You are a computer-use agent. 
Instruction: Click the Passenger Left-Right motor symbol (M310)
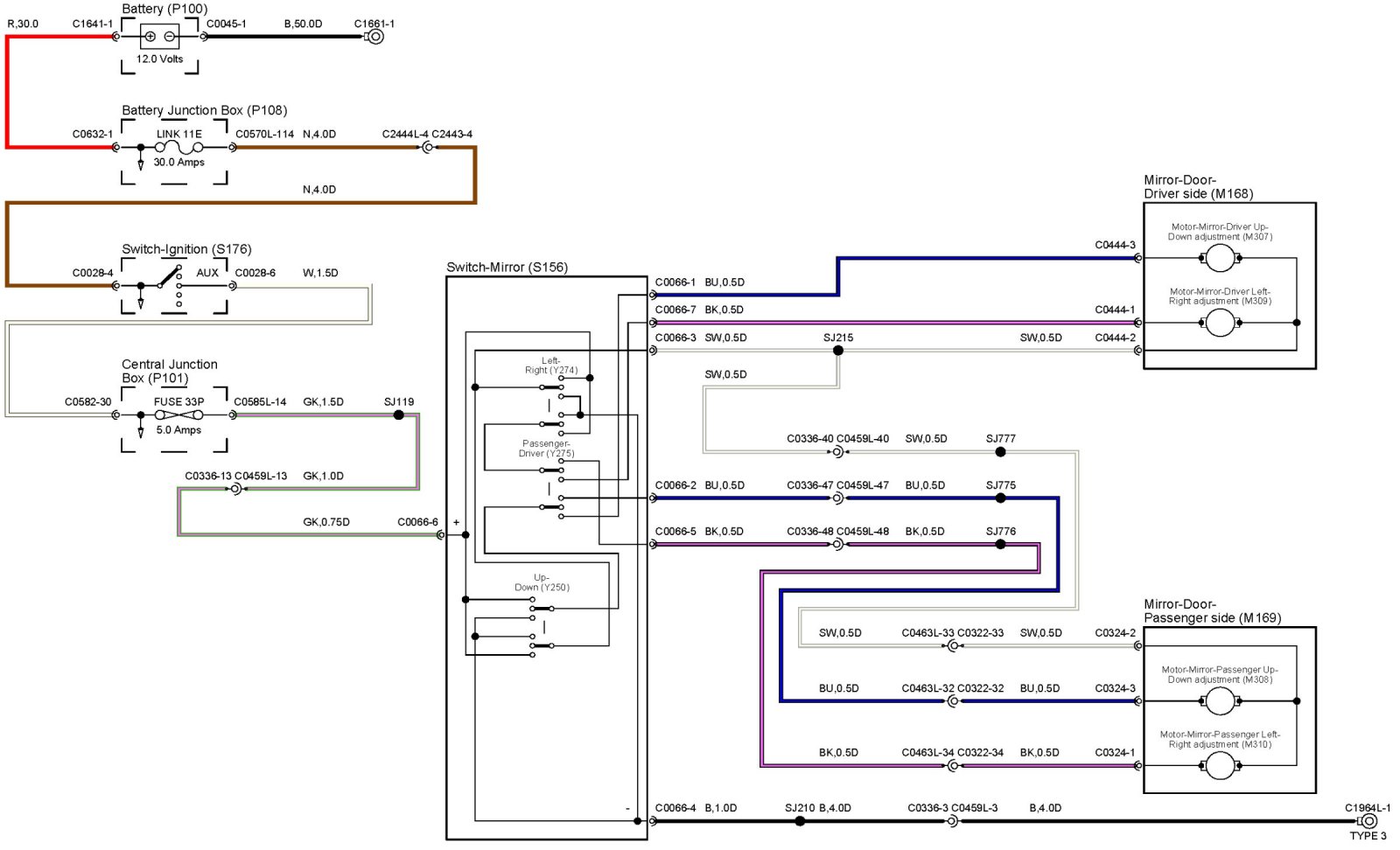[x=1220, y=766]
